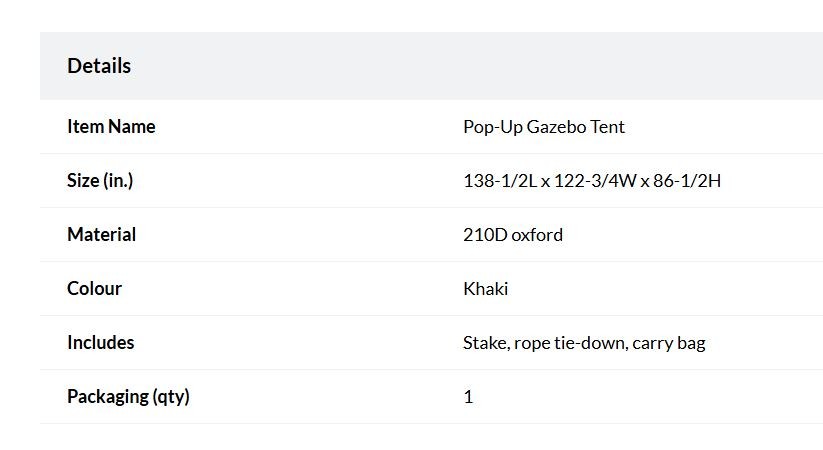Image resolution: width=823 pixels, height=450 pixels.
Task: Click the Packaging table row
Action: [431, 397]
